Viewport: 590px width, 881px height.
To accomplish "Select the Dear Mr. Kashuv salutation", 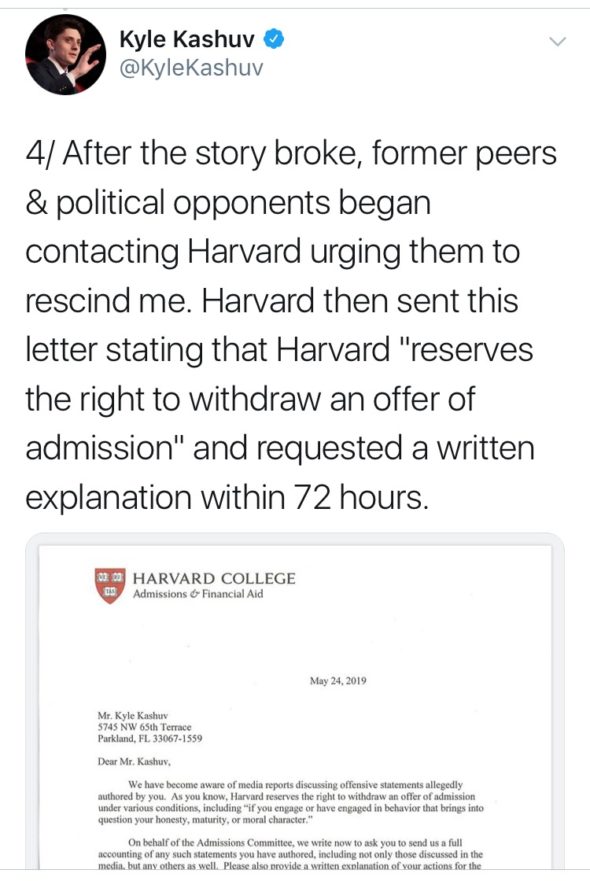I will (x=134, y=762).
